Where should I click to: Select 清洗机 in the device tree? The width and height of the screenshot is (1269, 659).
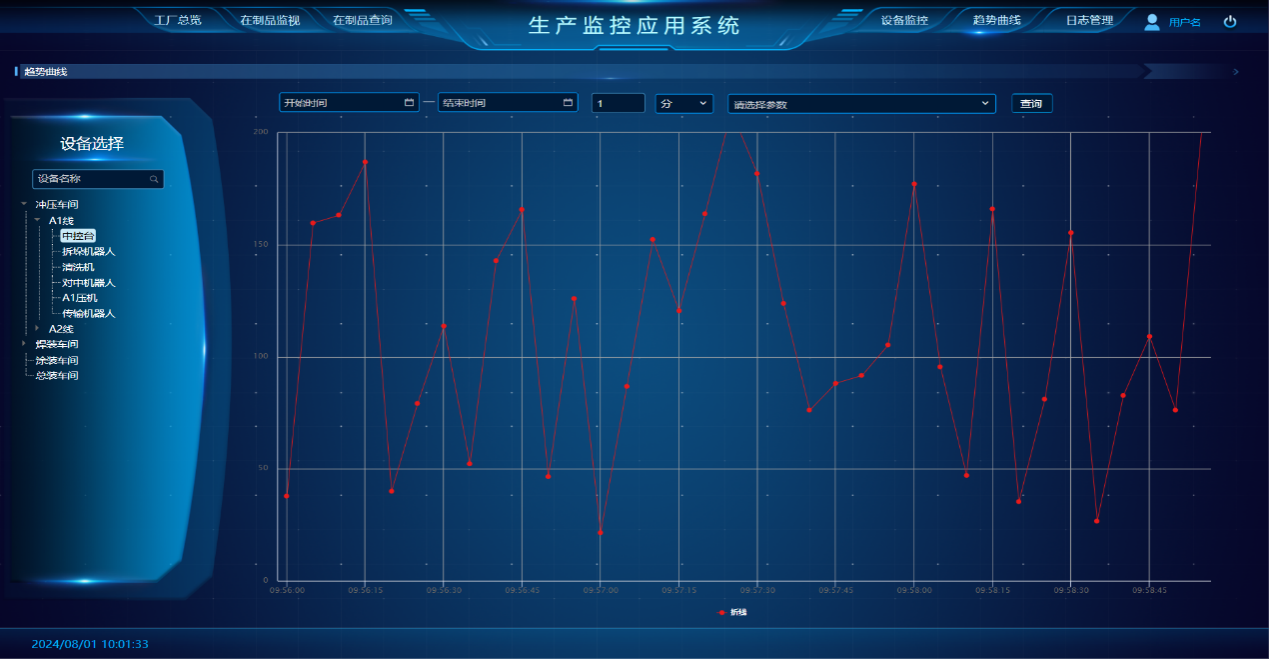(78, 267)
